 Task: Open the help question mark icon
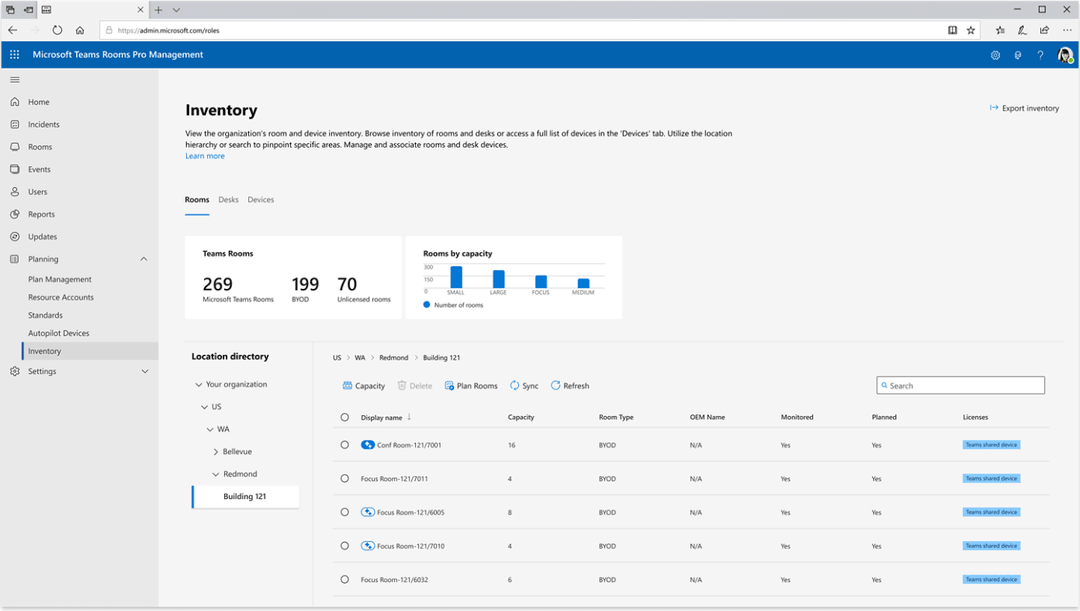[x=1040, y=55]
